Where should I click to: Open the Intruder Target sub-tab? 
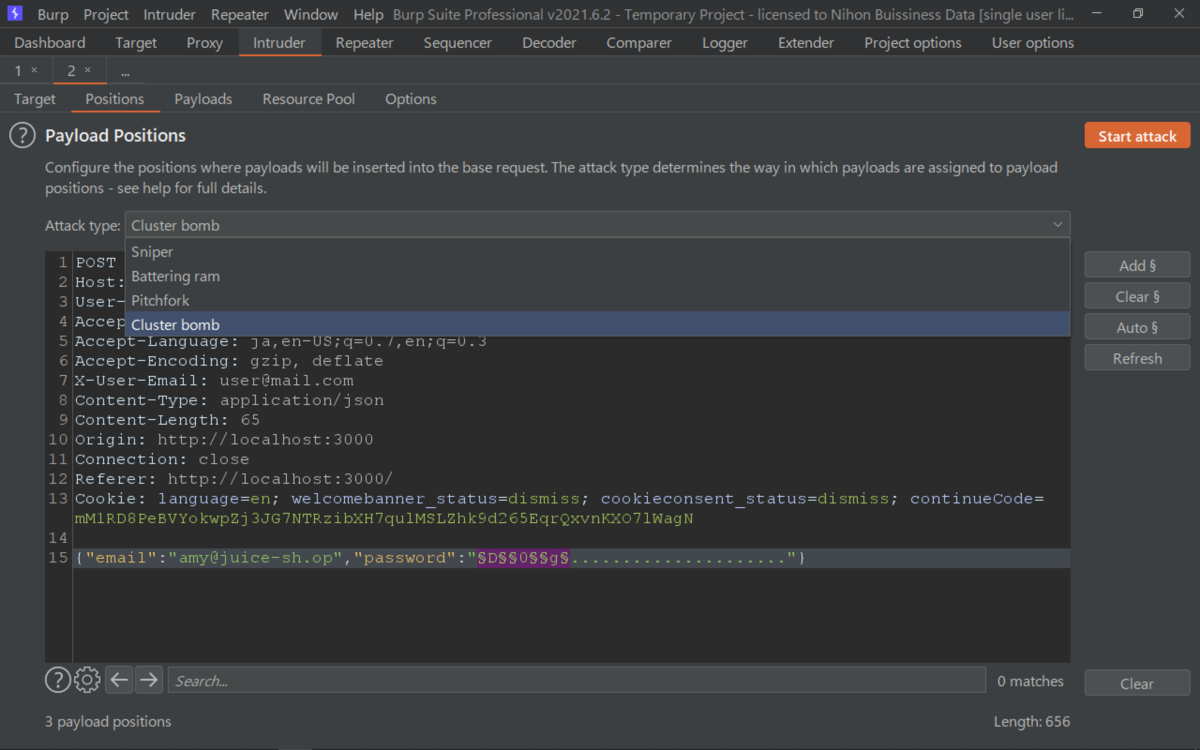click(x=35, y=99)
